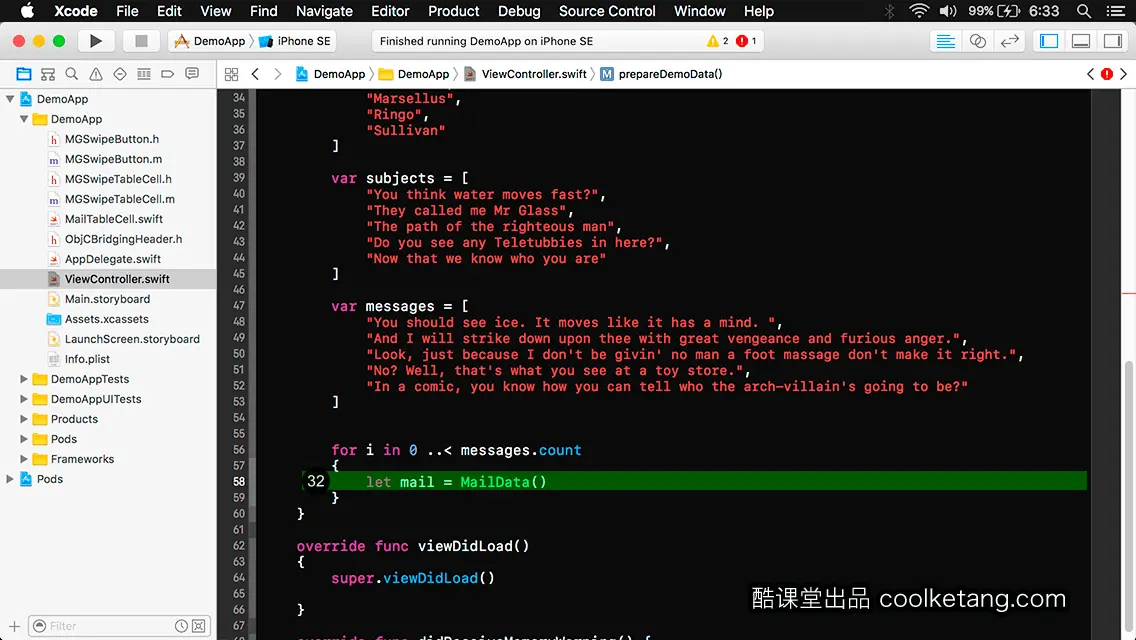Screen dimensions: 1136x640
Task: Toggle the Debug area pane
Action: [x=1081, y=41]
